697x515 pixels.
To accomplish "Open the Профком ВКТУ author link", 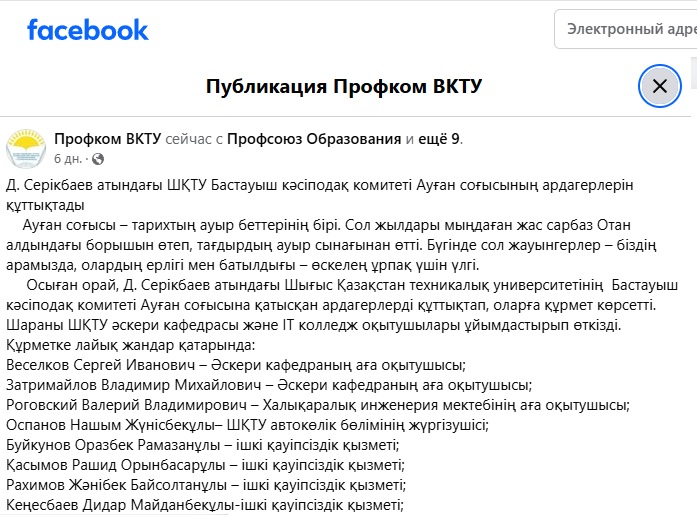I will coord(106,139).
